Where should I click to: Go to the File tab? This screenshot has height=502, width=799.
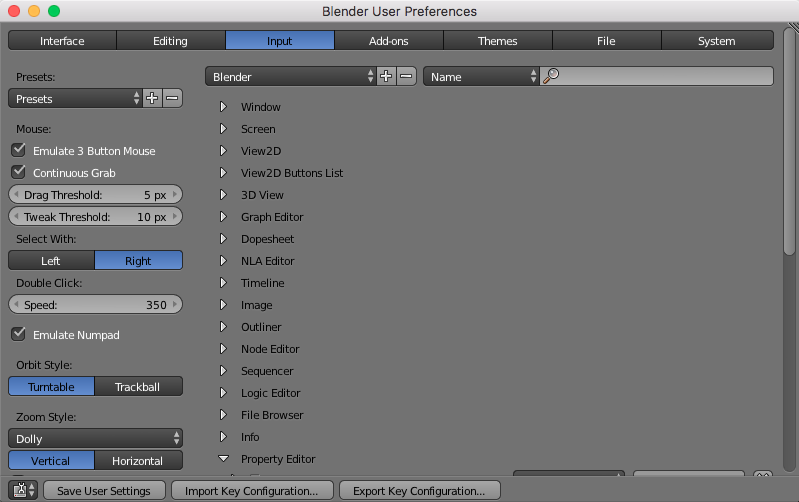click(x=606, y=40)
